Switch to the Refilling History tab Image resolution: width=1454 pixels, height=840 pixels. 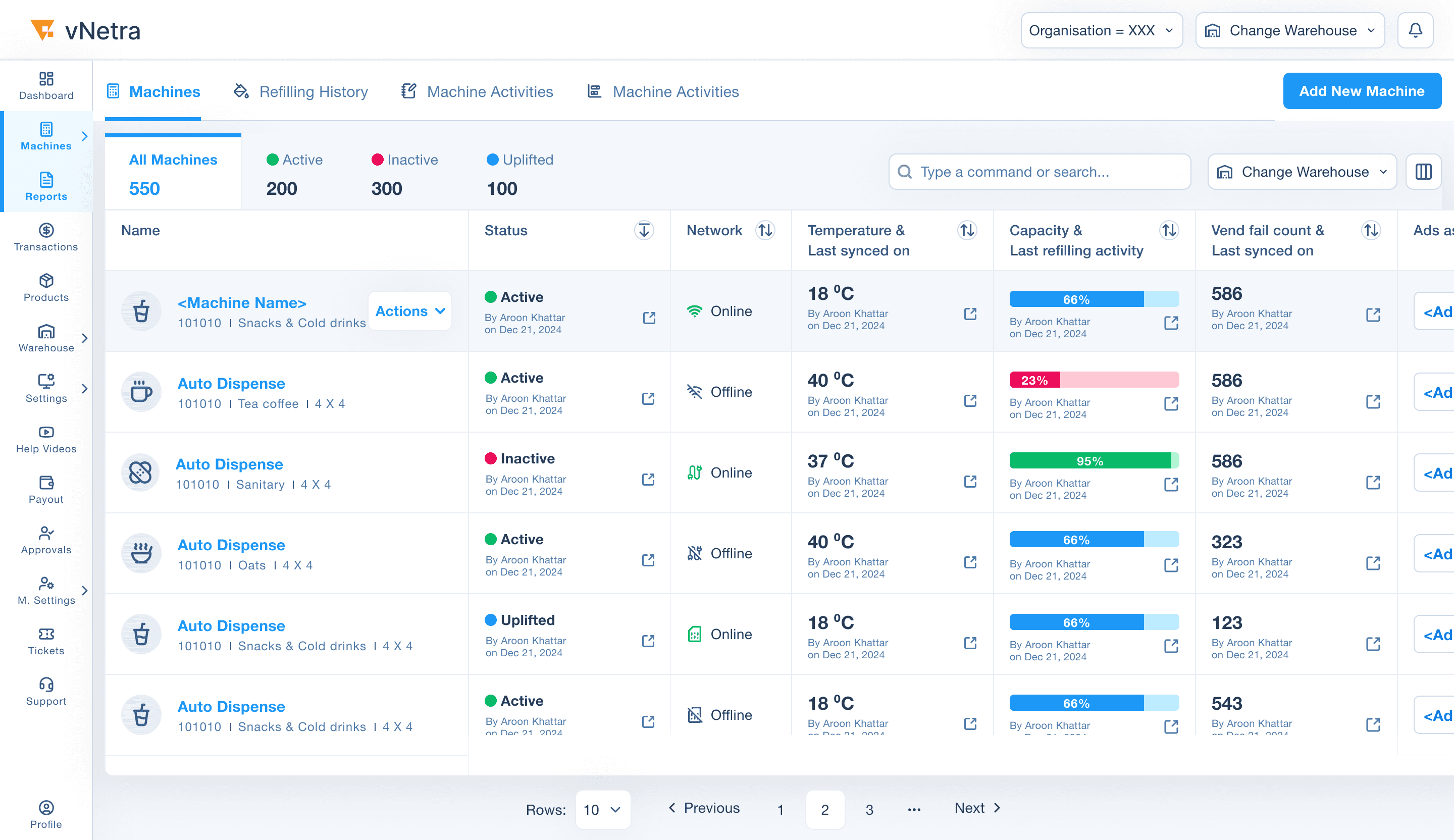click(x=300, y=92)
